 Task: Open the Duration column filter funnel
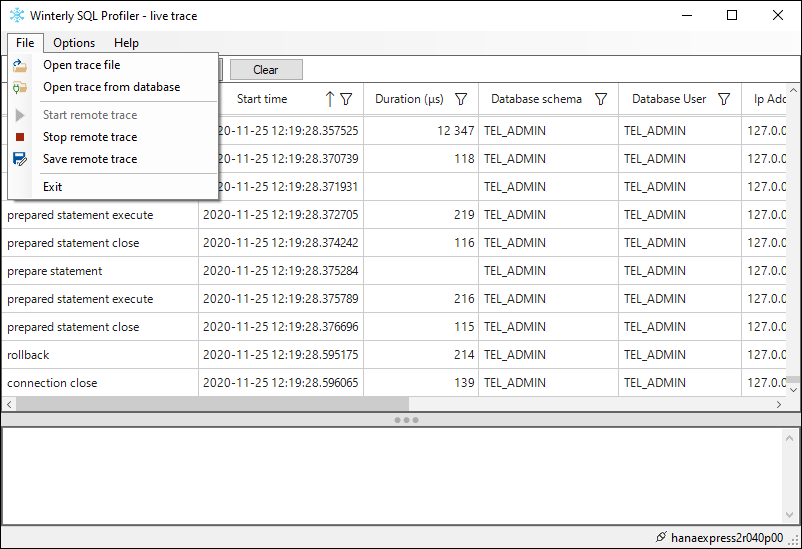461,99
